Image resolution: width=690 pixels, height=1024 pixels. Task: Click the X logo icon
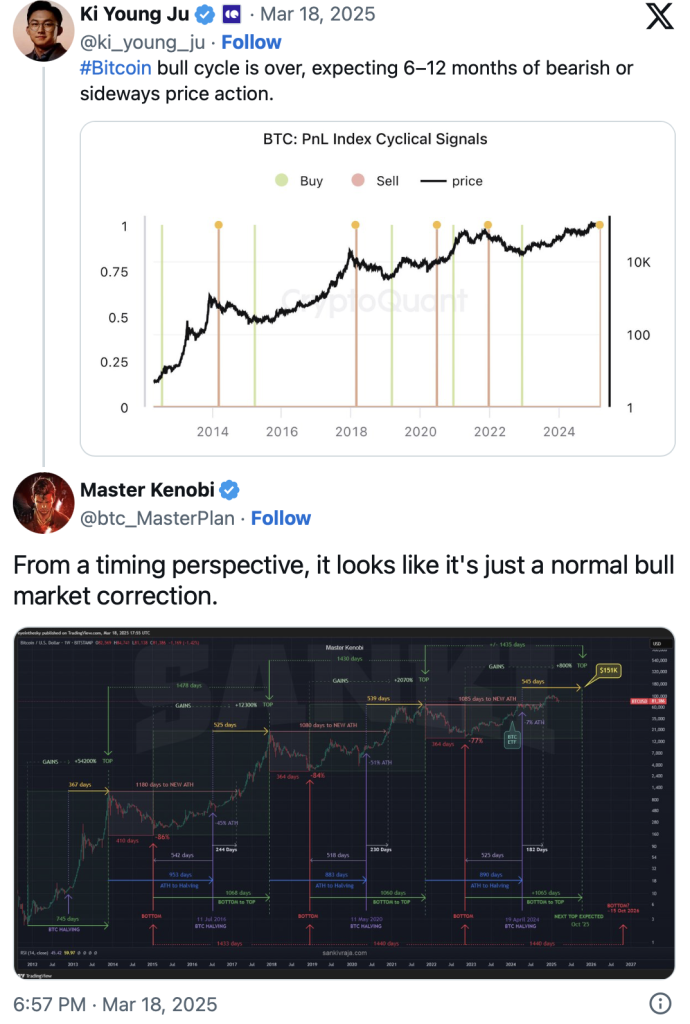click(659, 16)
